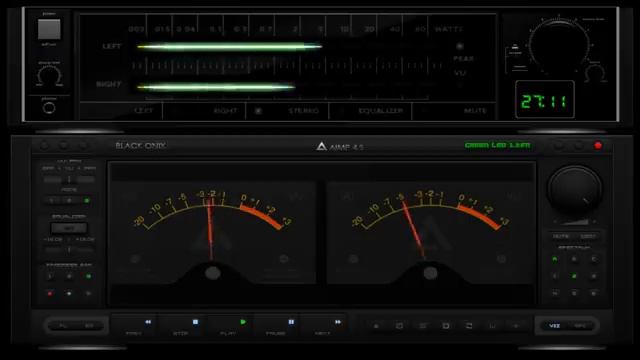Click the Next track button
The height and width of the screenshot is (360, 640).
tap(324, 326)
